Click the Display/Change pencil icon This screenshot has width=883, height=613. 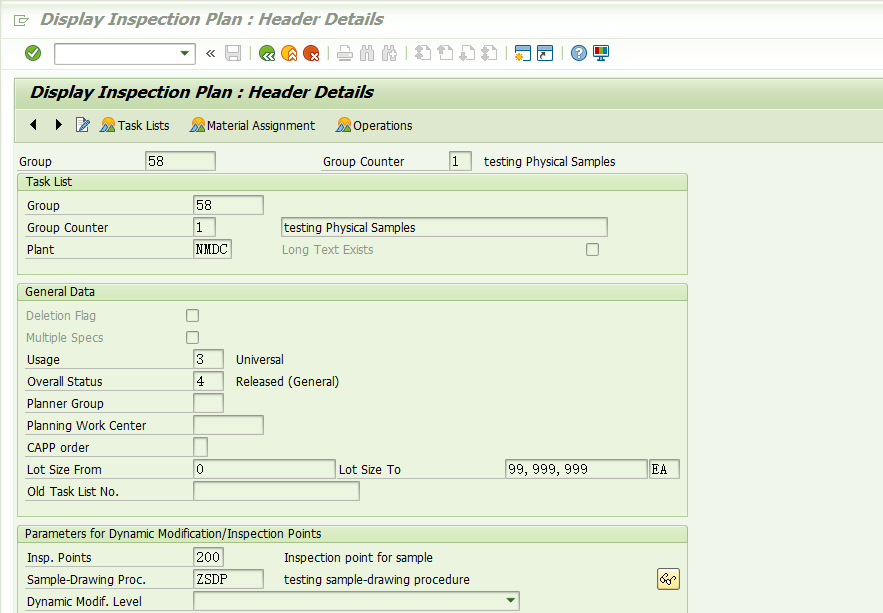[82, 125]
